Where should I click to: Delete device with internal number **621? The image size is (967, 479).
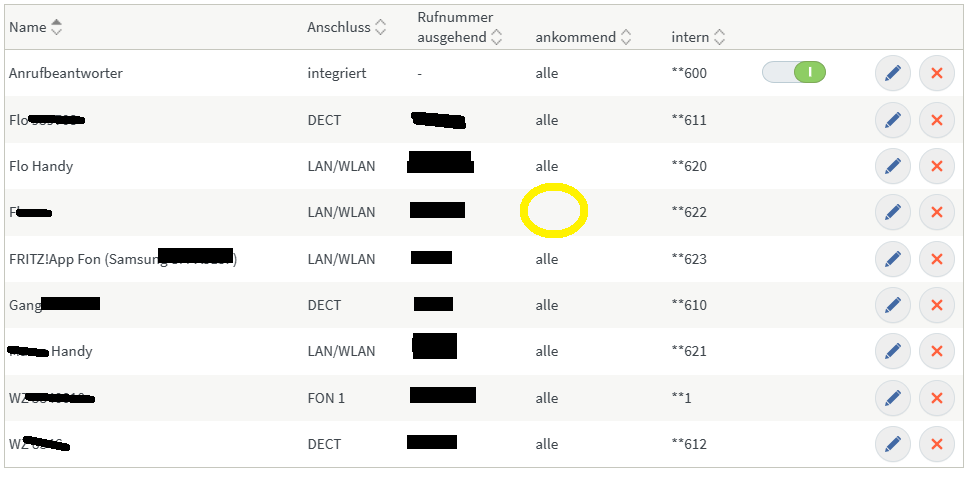point(937,351)
